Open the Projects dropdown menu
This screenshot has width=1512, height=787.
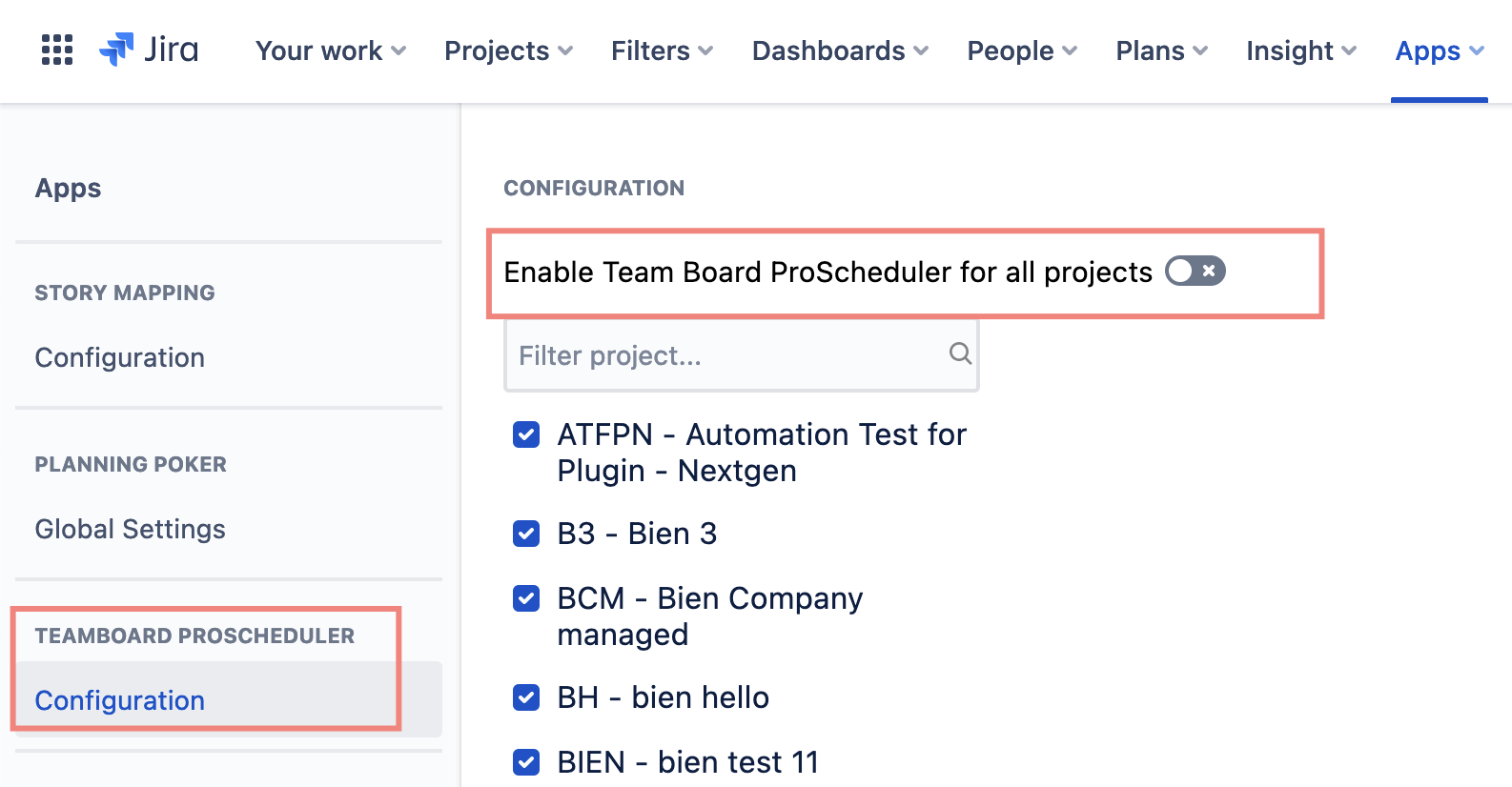click(508, 50)
